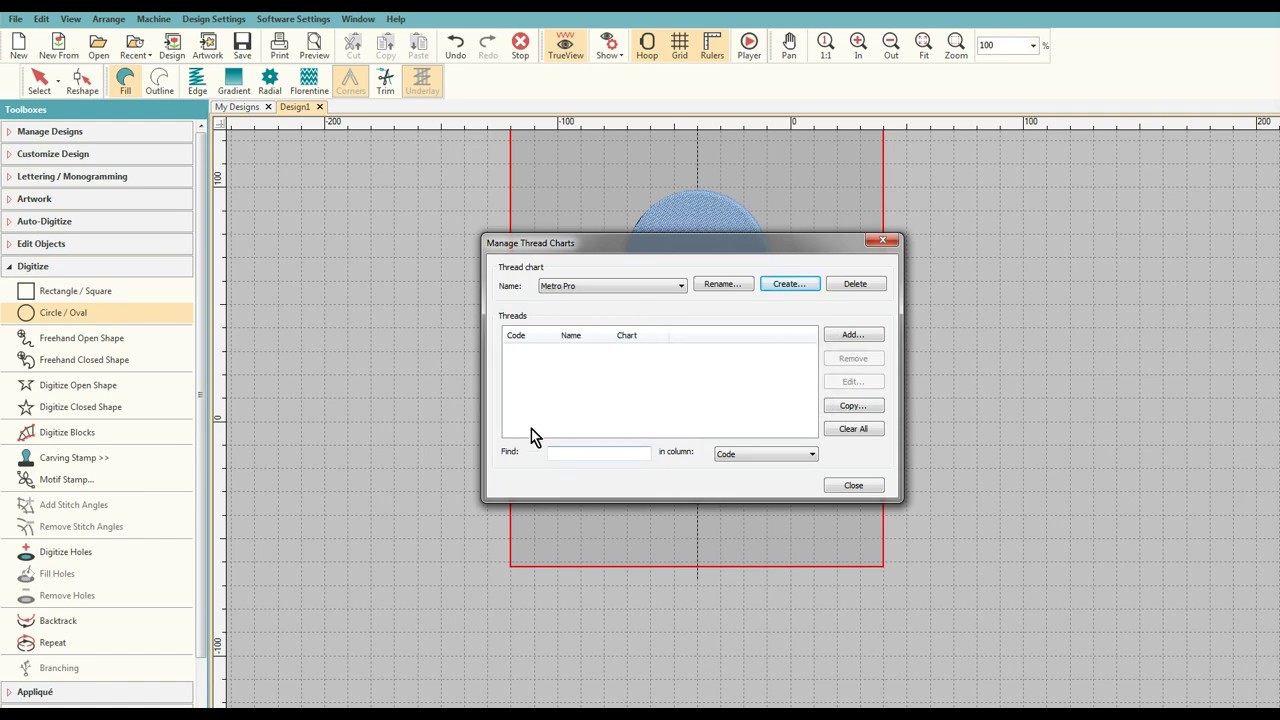Screen dimensions: 1280x720
Task: Expand the Customize Design toolbox
Action: [x=97, y=154]
